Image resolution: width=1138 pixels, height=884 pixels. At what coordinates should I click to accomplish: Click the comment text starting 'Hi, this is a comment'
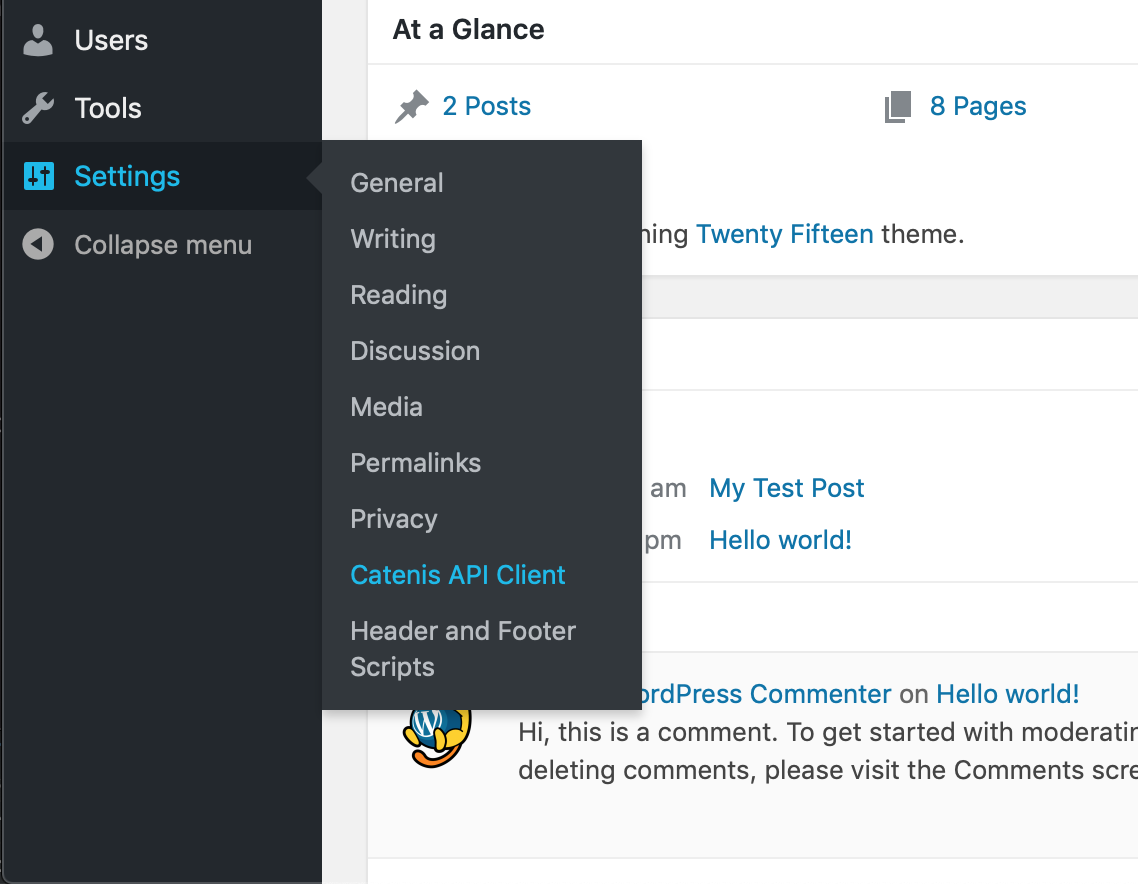coord(828,751)
